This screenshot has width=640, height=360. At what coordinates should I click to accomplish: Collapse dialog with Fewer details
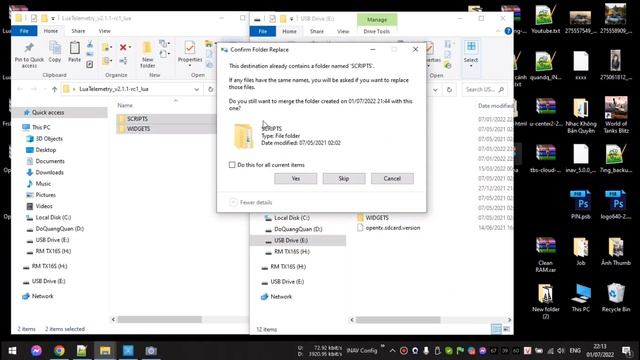[x=251, y=202]
